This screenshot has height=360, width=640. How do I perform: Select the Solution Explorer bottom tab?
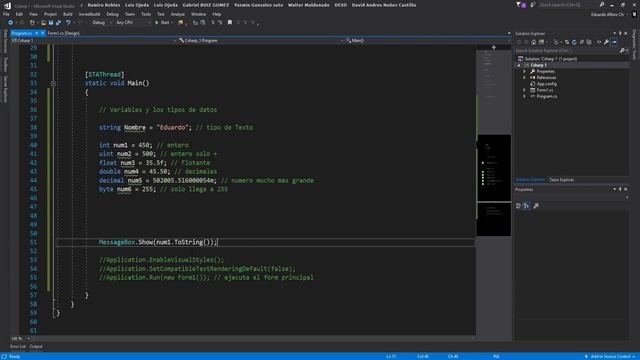[x=530, y=180]
